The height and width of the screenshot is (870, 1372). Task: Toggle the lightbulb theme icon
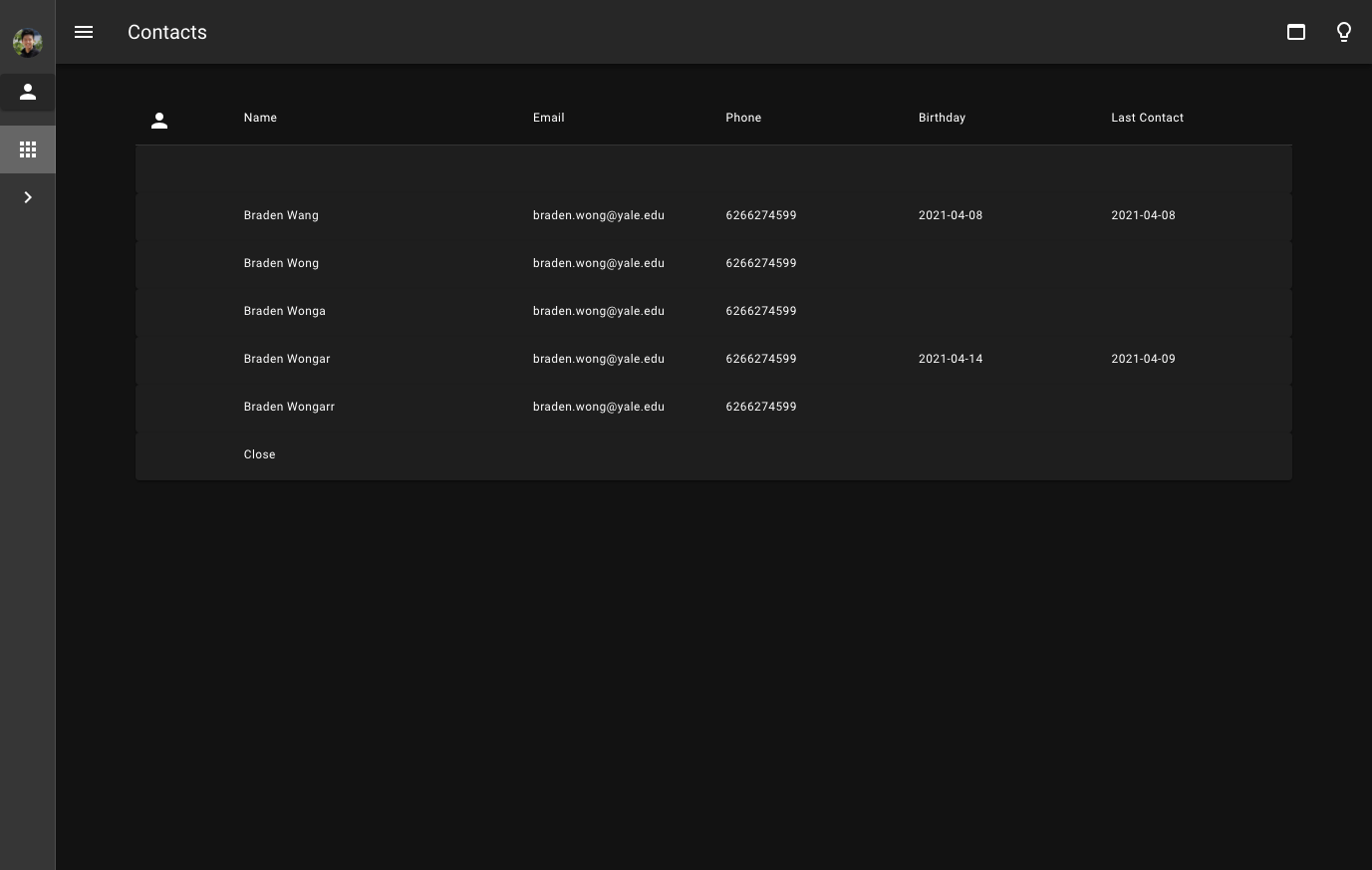[1344, 32]
